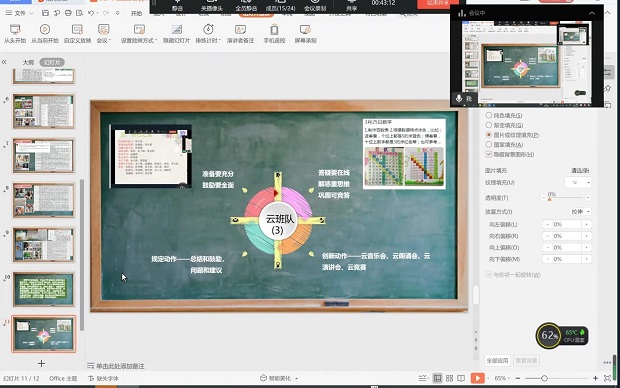Click the print icon in quick toolbar
This screenshot has height=388, width=620.
pyautogui.click(x=68, y=13)
